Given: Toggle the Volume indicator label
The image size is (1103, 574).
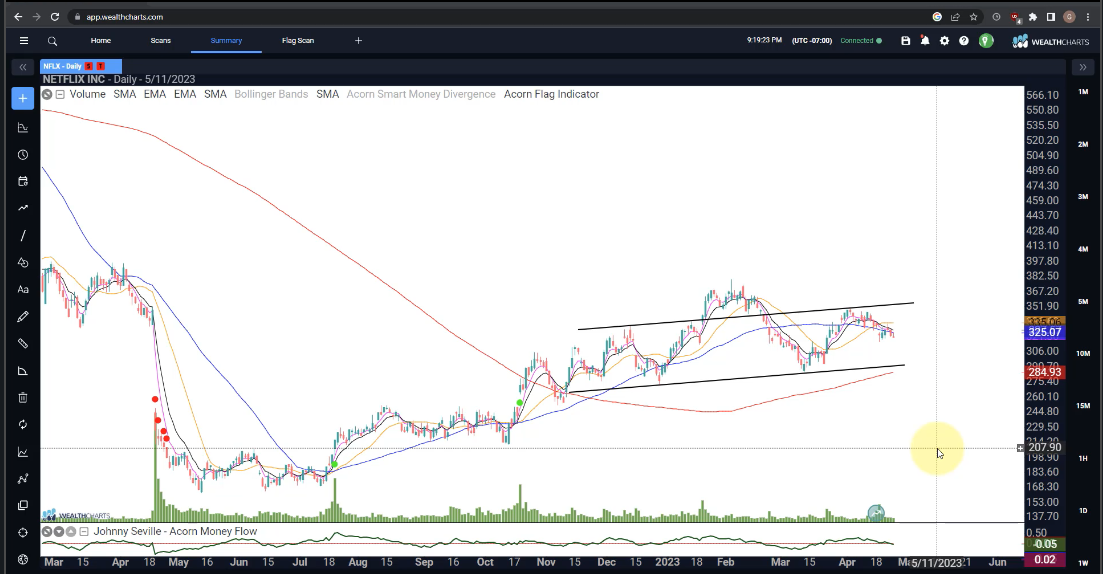Looking at the screenshot, I should coord(87,94).
